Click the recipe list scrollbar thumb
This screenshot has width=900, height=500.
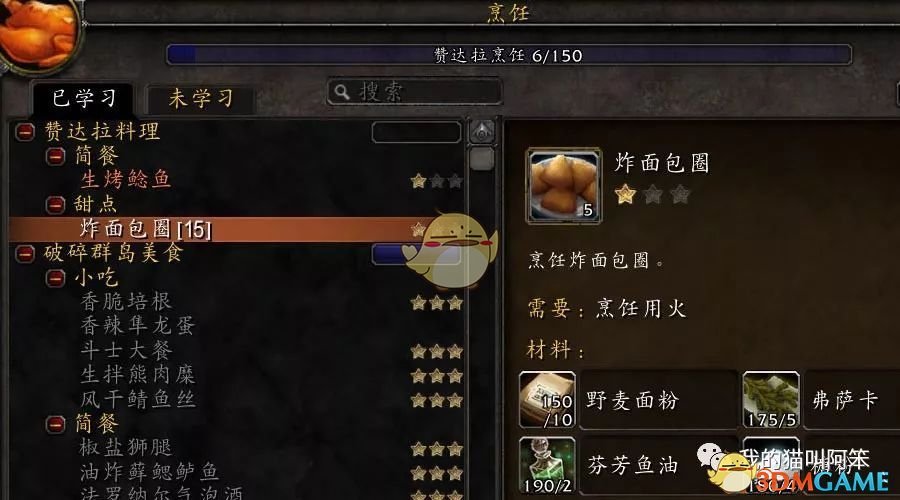tap(482, 158)
